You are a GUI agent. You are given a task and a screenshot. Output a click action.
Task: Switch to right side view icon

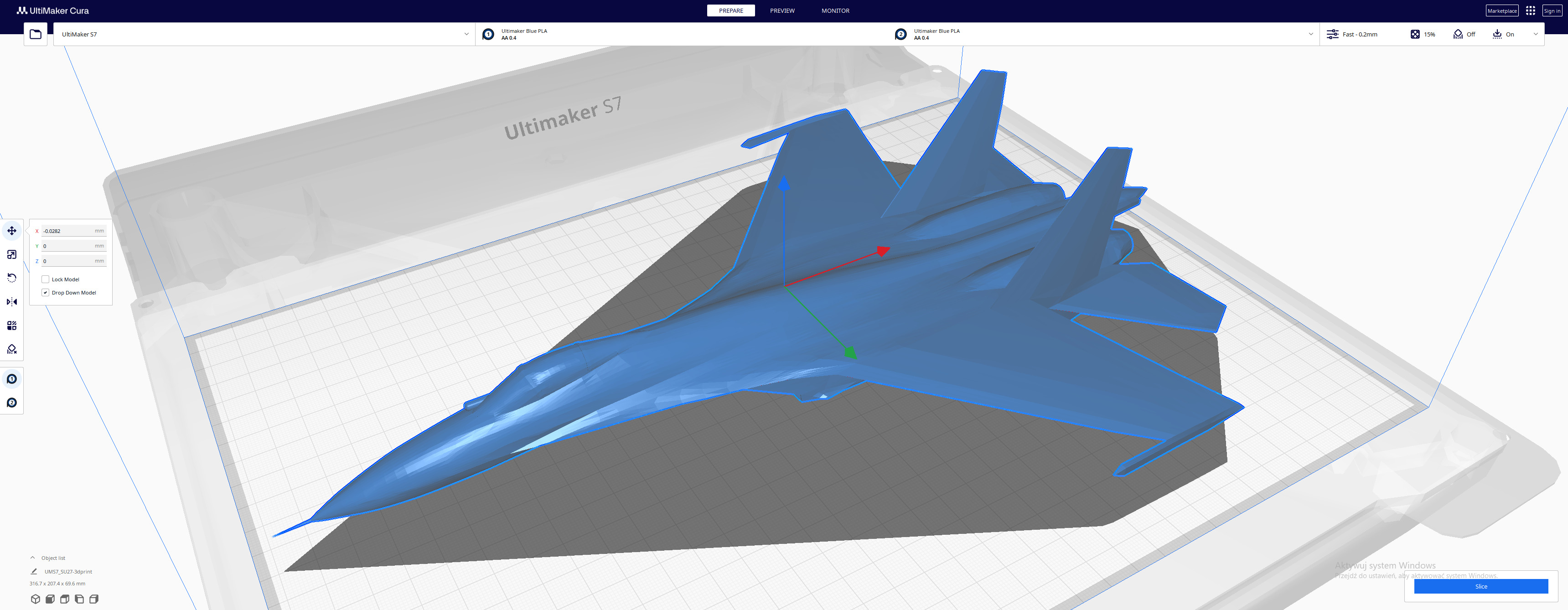point(94,599)
